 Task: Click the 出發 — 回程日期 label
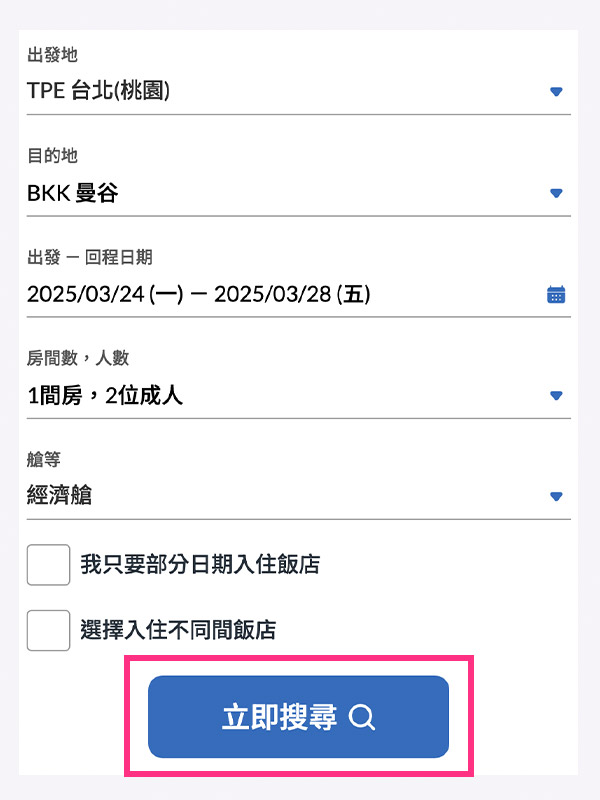tap(90, 257)
